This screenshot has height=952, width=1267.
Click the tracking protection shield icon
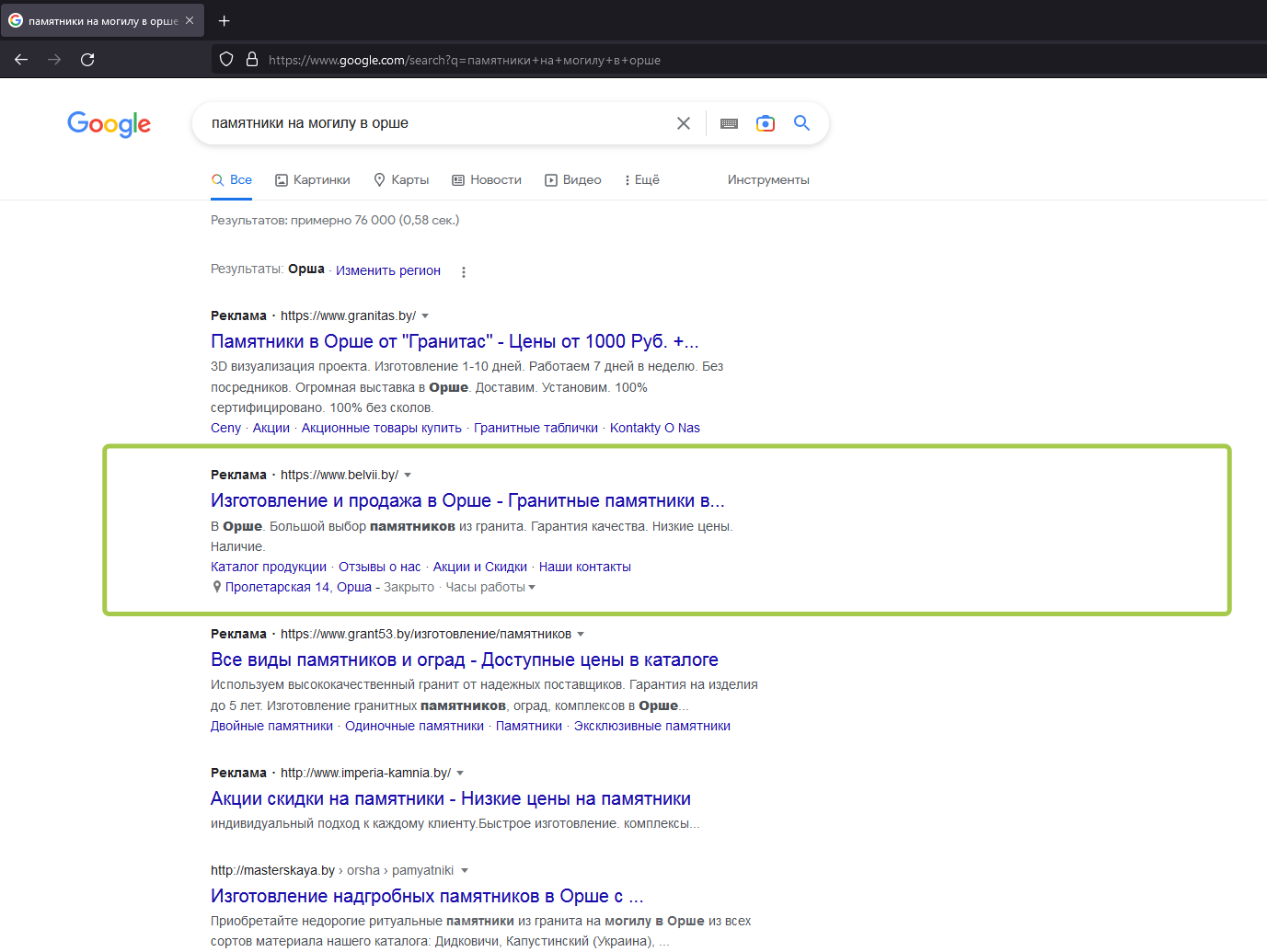[226, 60]
